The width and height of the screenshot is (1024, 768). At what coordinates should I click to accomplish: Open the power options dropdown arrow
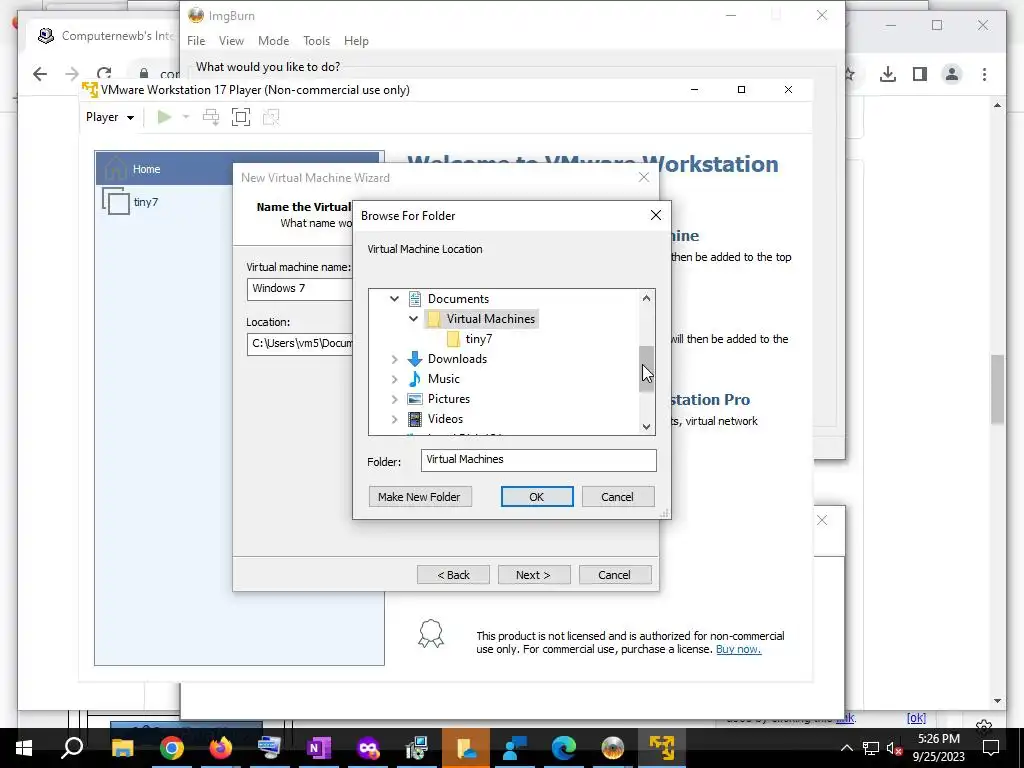pos(186,117)
